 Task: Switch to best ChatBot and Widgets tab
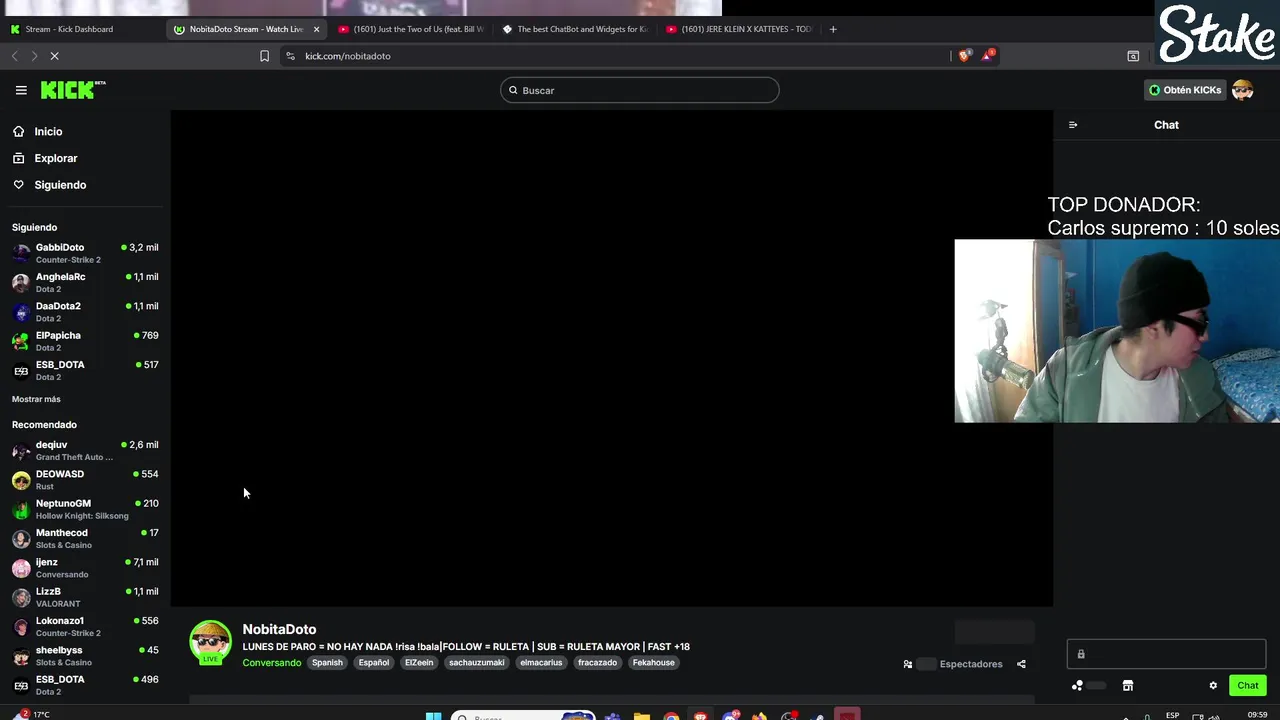coord(575,29)
